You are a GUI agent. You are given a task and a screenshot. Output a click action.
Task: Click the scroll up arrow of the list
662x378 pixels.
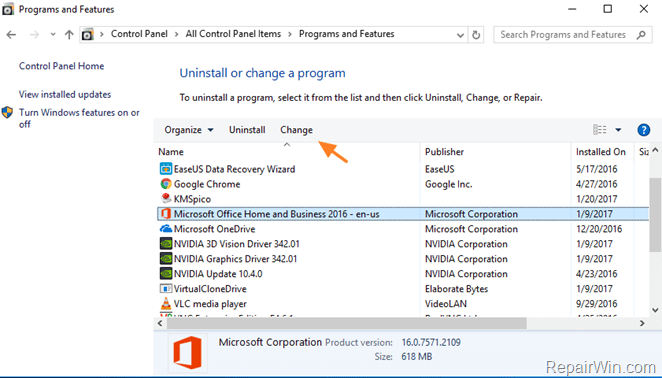[655, 150]
